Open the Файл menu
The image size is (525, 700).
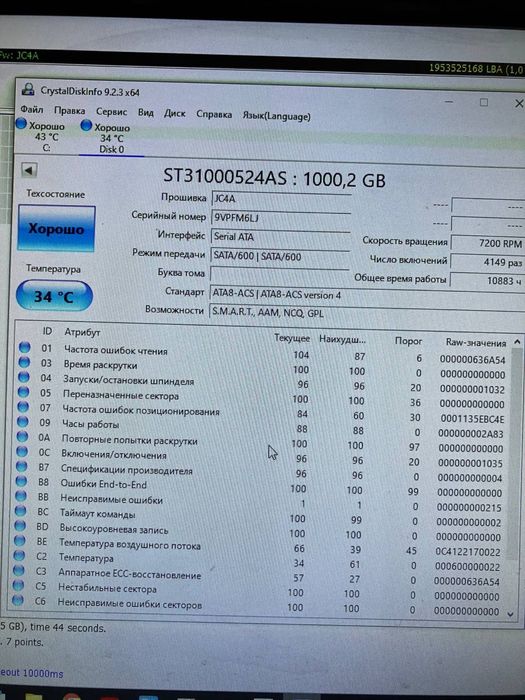click(32, 109)
